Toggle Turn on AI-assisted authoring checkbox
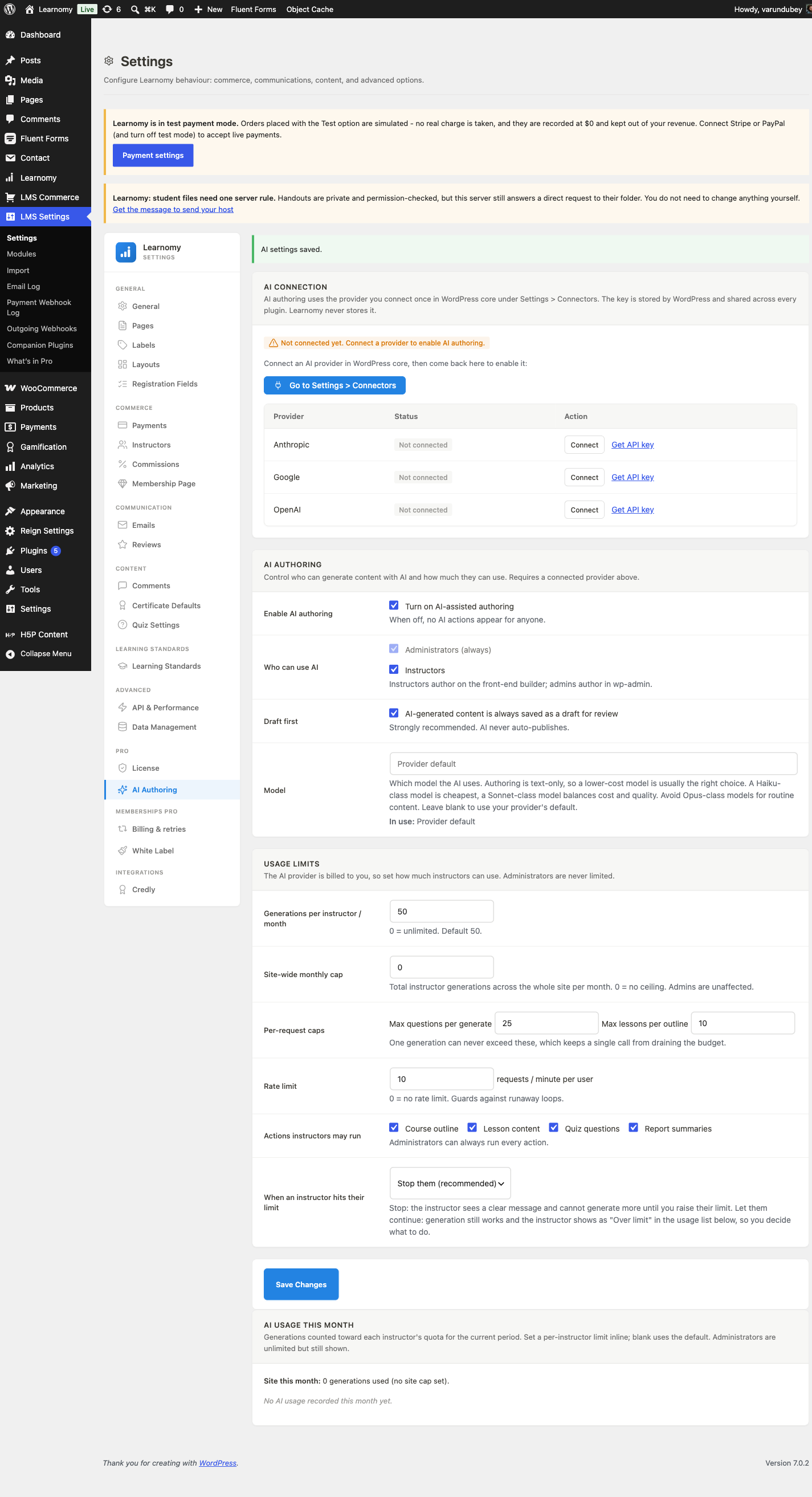 [394, 605]
